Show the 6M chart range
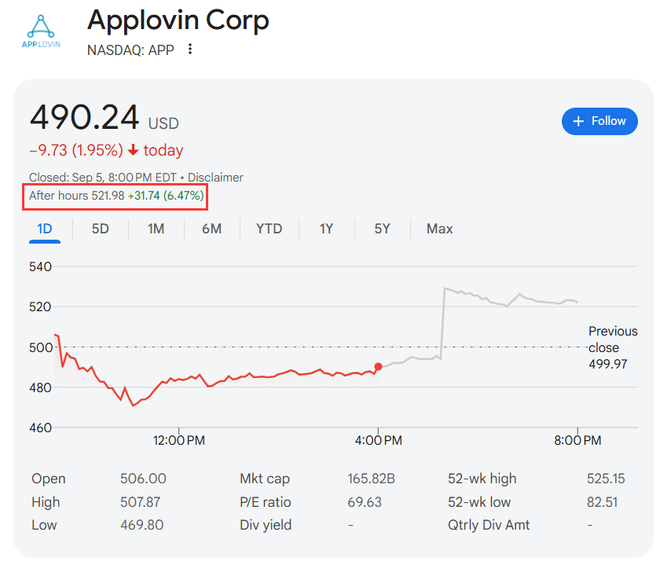 click(211, 229)
